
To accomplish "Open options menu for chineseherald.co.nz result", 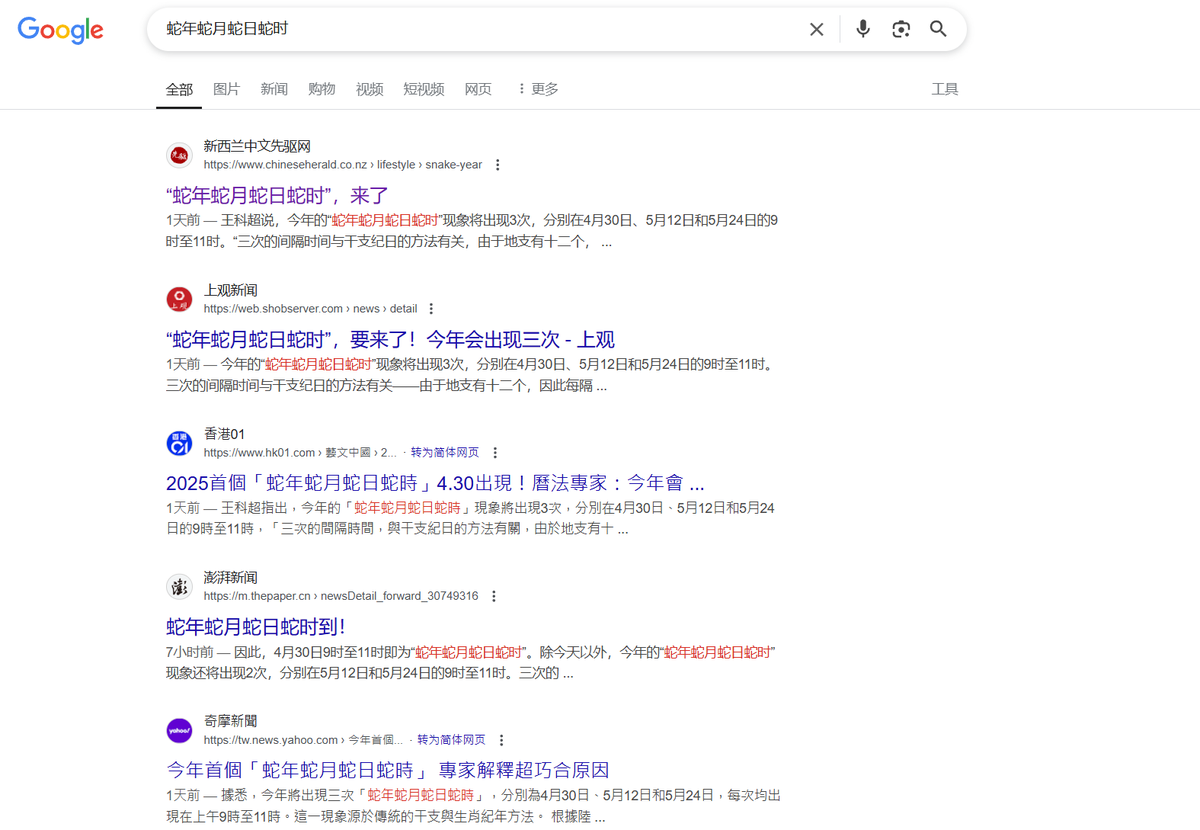I will (498, 165).
